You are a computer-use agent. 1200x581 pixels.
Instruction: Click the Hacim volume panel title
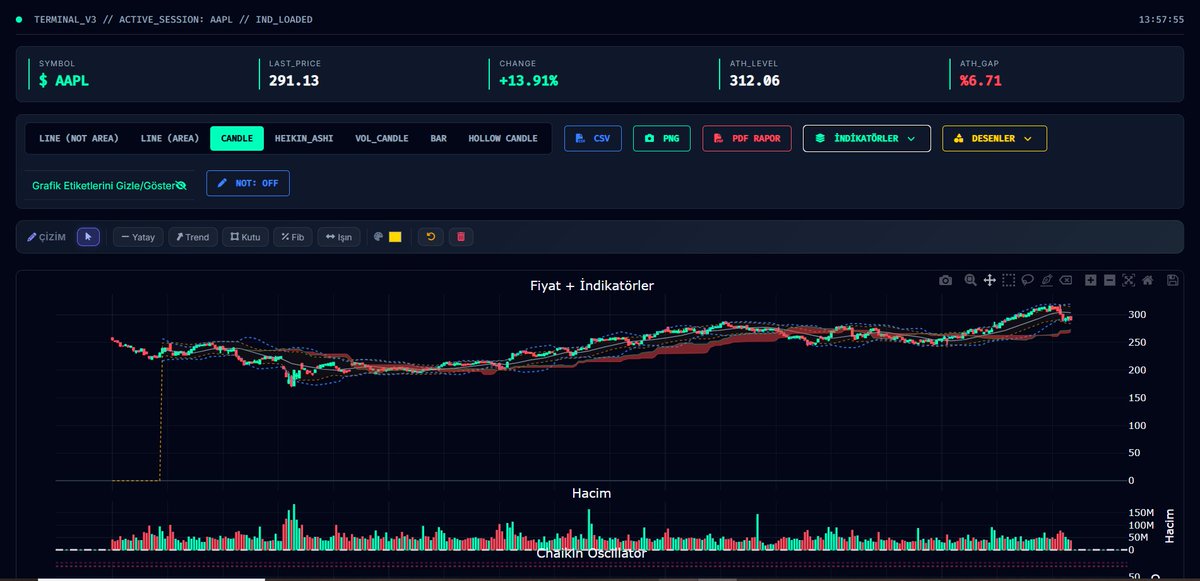pyautogui.click(x=591, y=493)
